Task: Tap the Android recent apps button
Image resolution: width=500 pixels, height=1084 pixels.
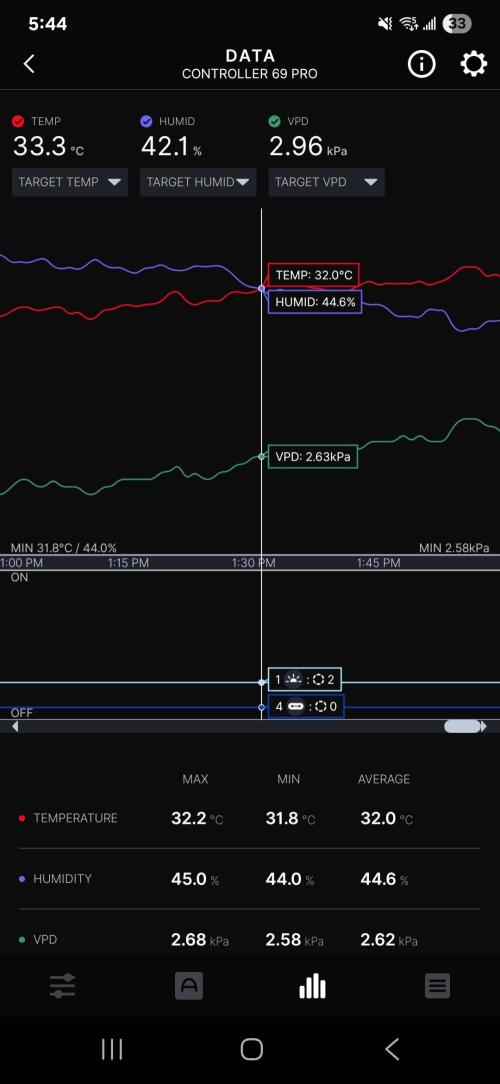Action: (112, 1049)
